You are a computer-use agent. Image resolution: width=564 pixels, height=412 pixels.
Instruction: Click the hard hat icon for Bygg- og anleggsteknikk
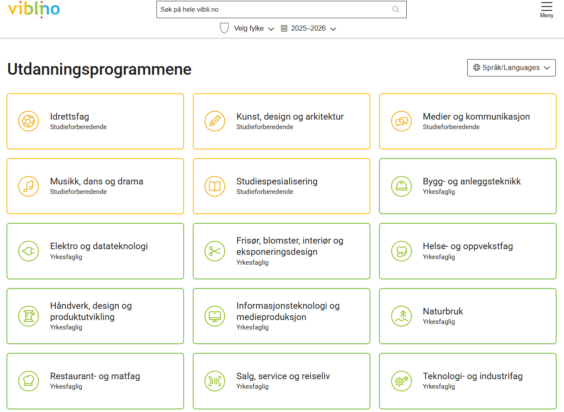[x=401, y=186]
